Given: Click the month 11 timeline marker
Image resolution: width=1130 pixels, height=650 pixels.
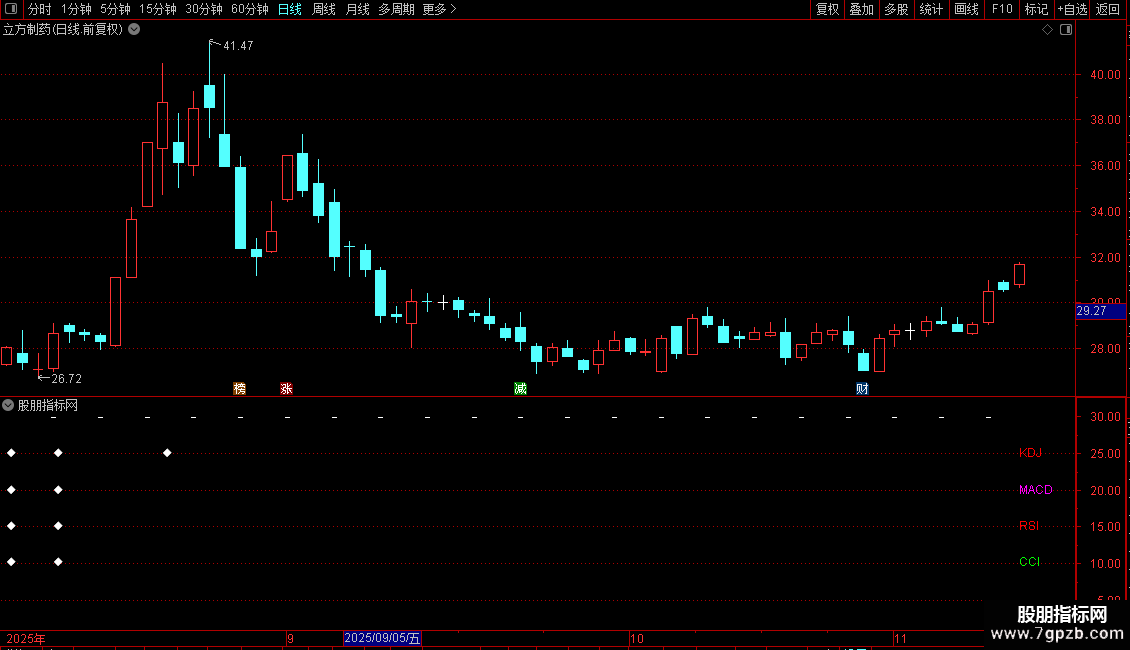Looking at the screenshot, I should [x=900, y=638].
